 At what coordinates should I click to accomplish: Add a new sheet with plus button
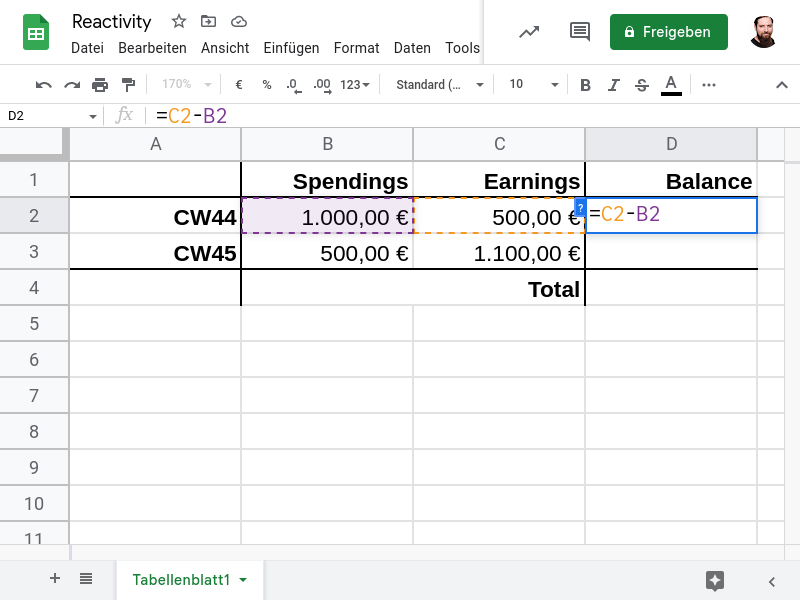(x=55, y=579)
